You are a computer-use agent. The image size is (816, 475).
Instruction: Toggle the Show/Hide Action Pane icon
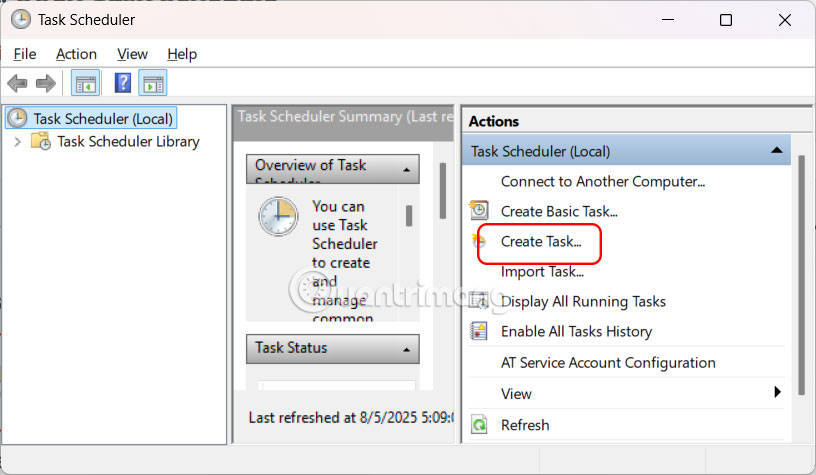coord(153,83)
